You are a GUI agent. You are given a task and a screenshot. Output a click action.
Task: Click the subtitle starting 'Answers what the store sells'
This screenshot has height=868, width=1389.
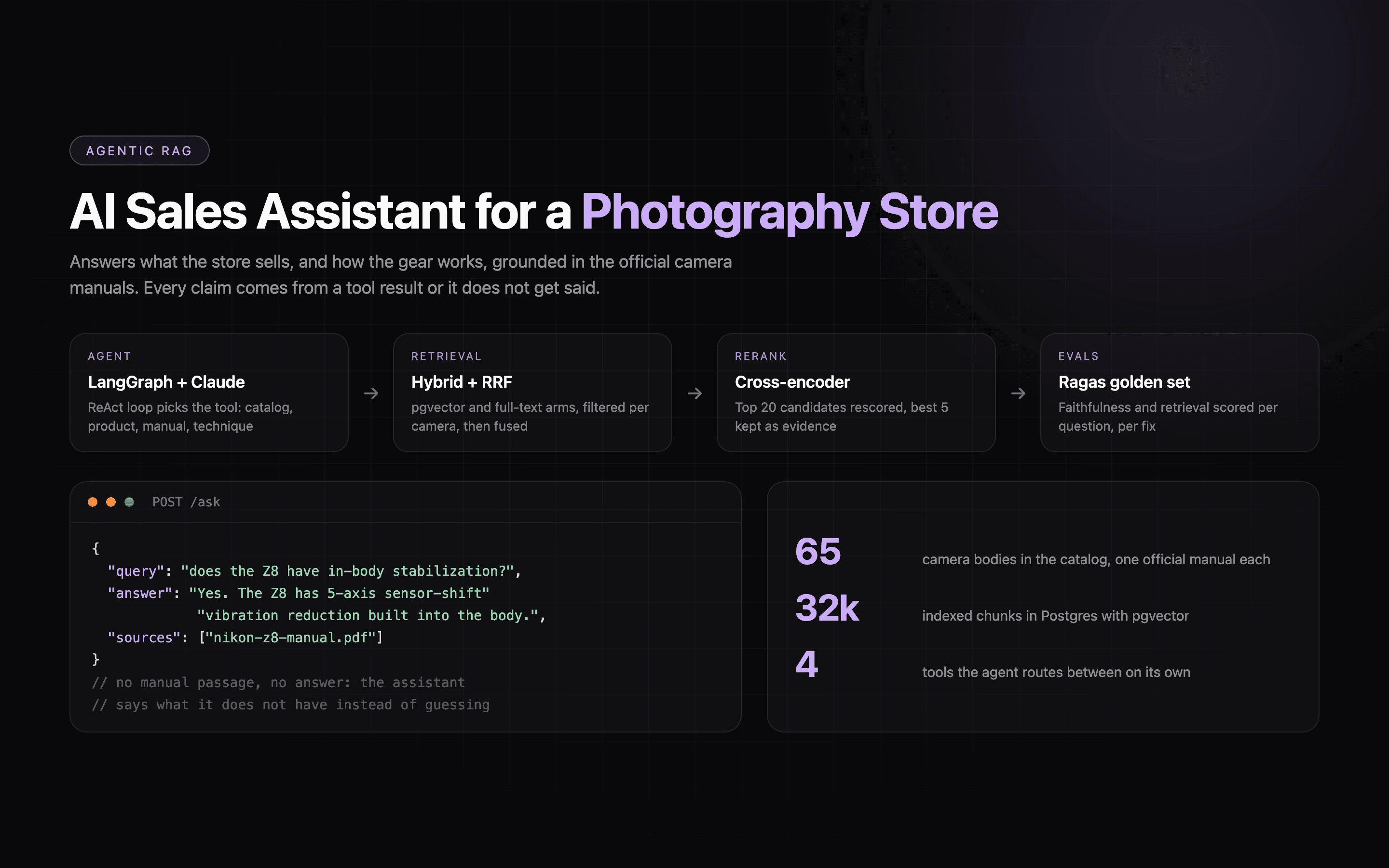401,274
